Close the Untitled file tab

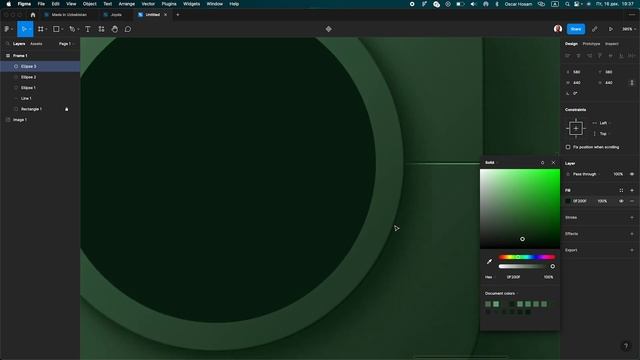(165, 15)
